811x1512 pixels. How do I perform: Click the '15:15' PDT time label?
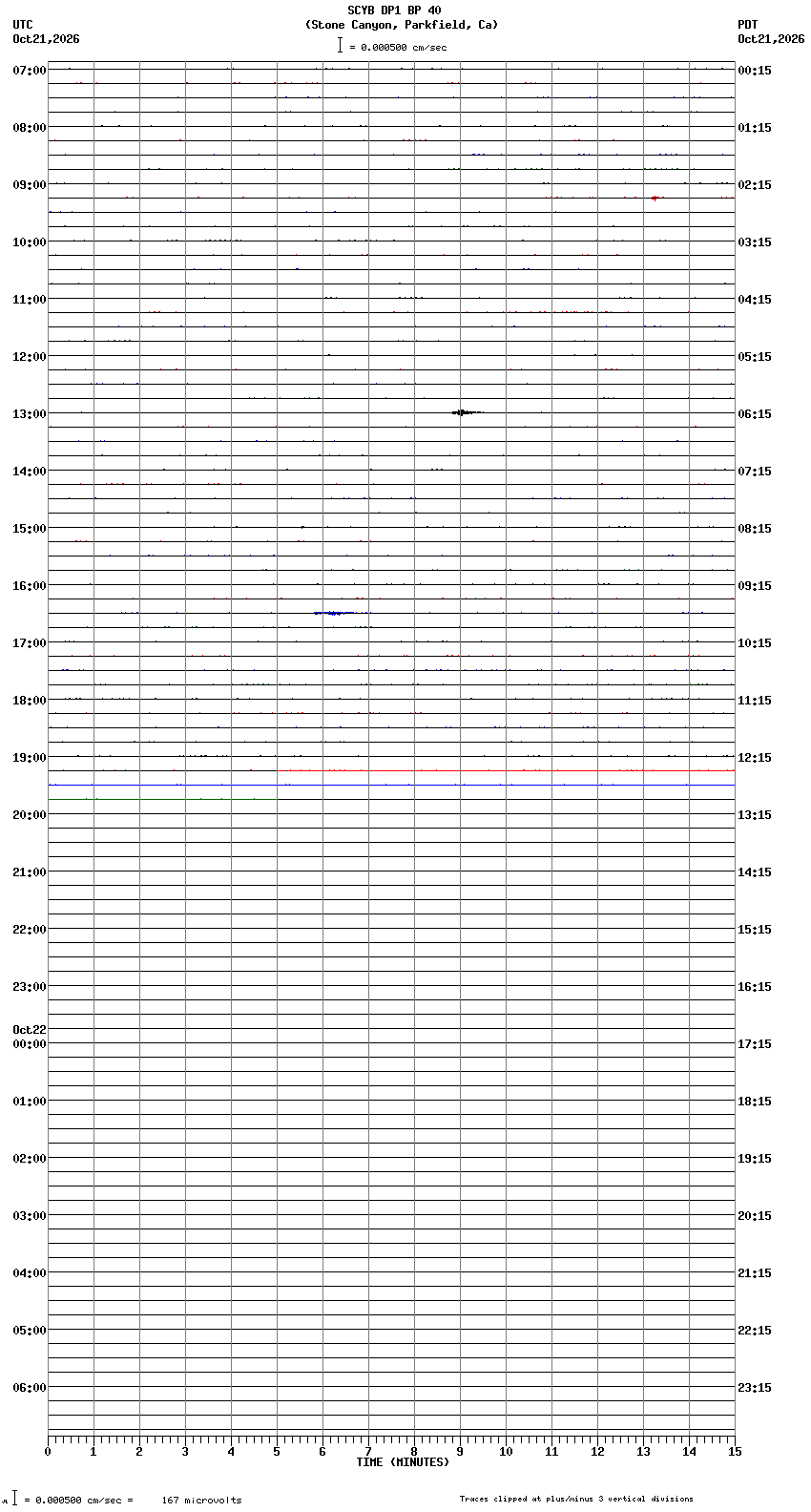(755, 930)
